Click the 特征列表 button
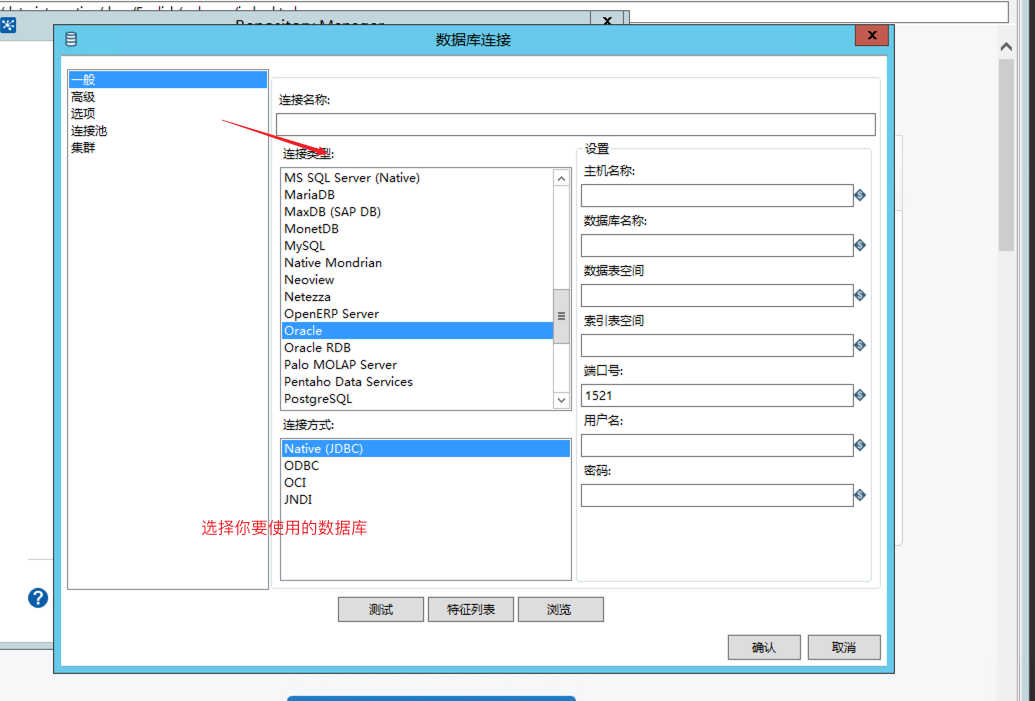This screenshot has height=701, width=1035. (x=471, y=609)
